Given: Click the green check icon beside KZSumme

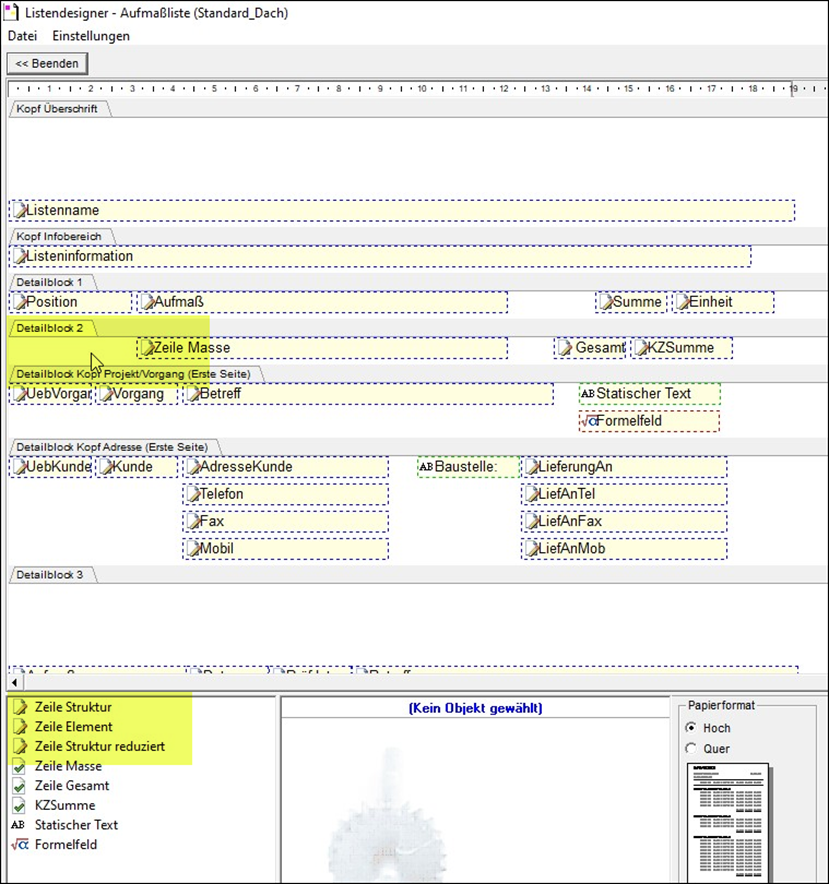Looking at the screenshot, I should tap(18, 805).
